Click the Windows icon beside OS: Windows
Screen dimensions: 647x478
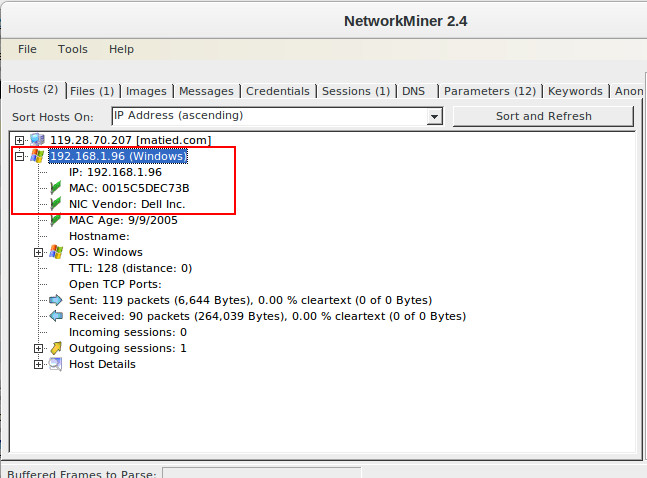pos(56,252)
